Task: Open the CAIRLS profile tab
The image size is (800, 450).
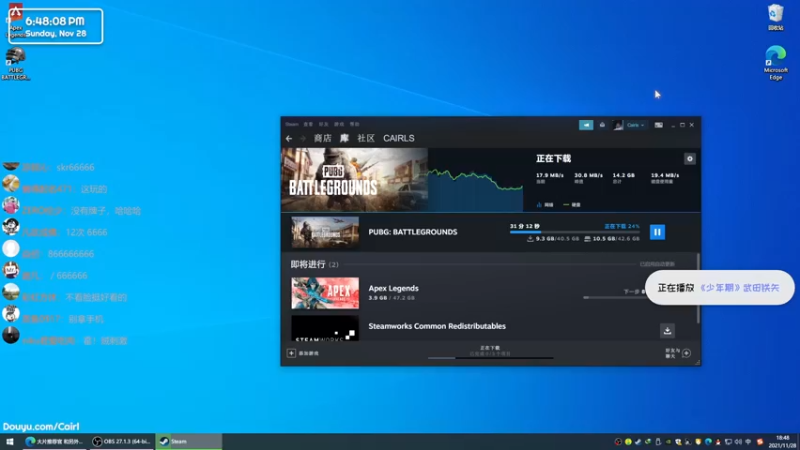Action: pyautogui.click(x=398, y=138)
